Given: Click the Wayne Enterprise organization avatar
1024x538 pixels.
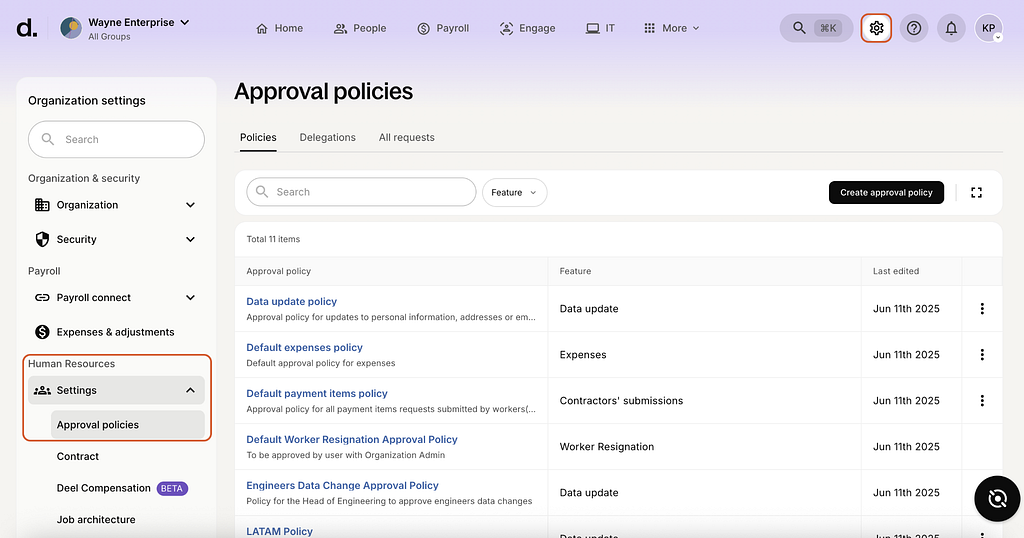Looking at the screenshot, I should click(71, 28).
